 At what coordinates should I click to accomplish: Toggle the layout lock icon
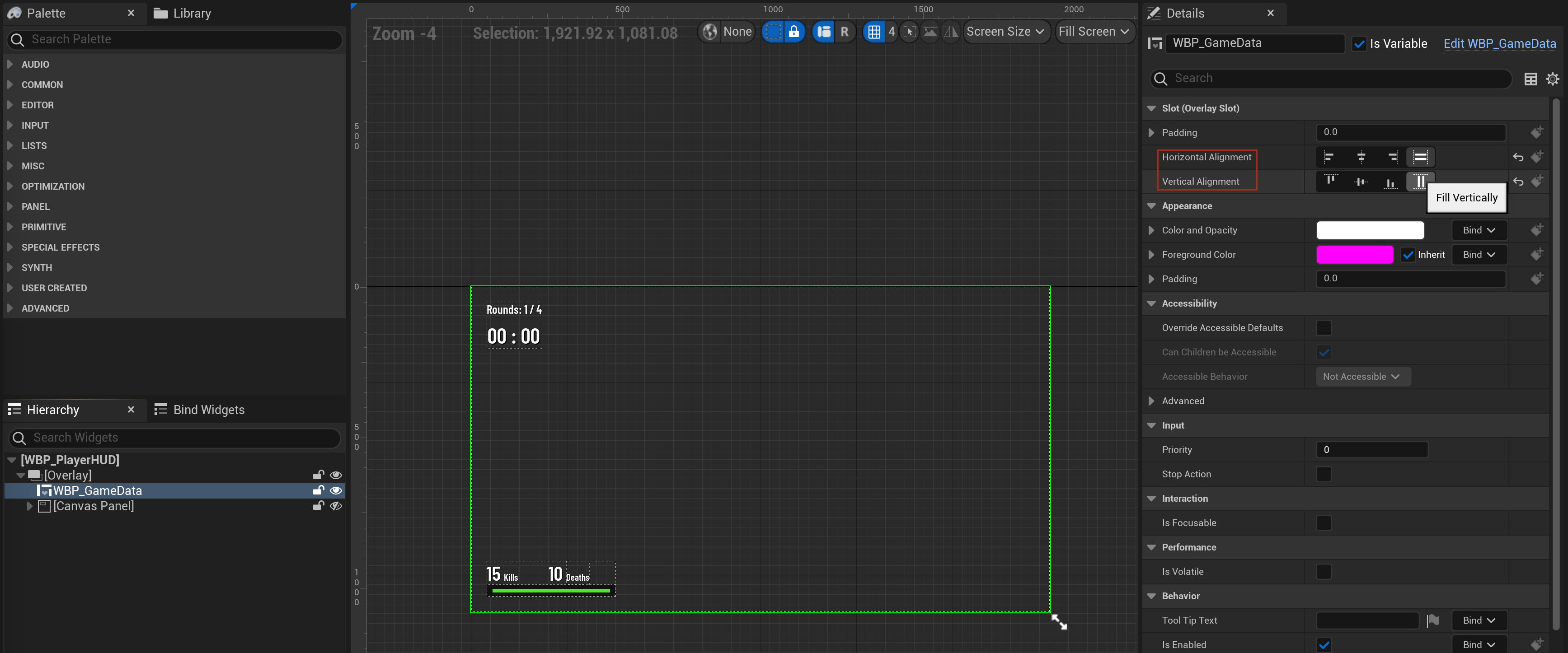(794, 32)
